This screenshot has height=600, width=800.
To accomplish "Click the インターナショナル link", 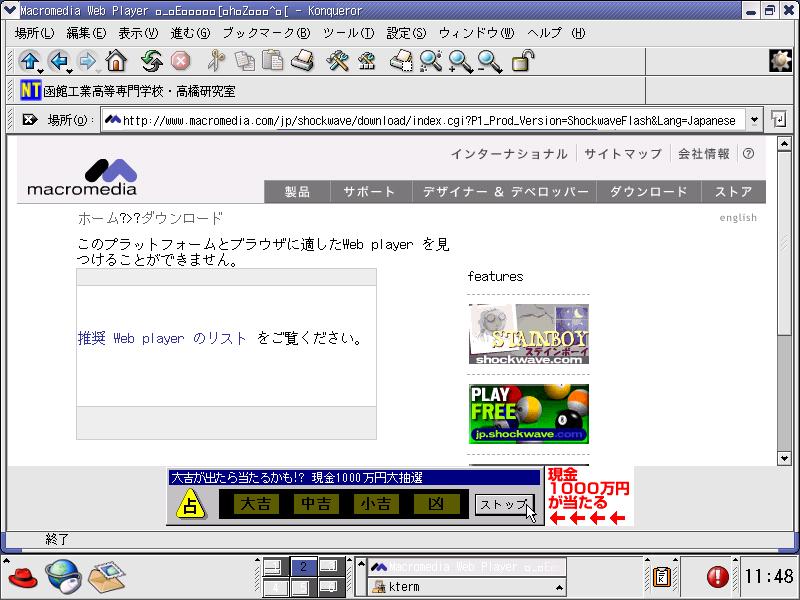I will 509,154.
